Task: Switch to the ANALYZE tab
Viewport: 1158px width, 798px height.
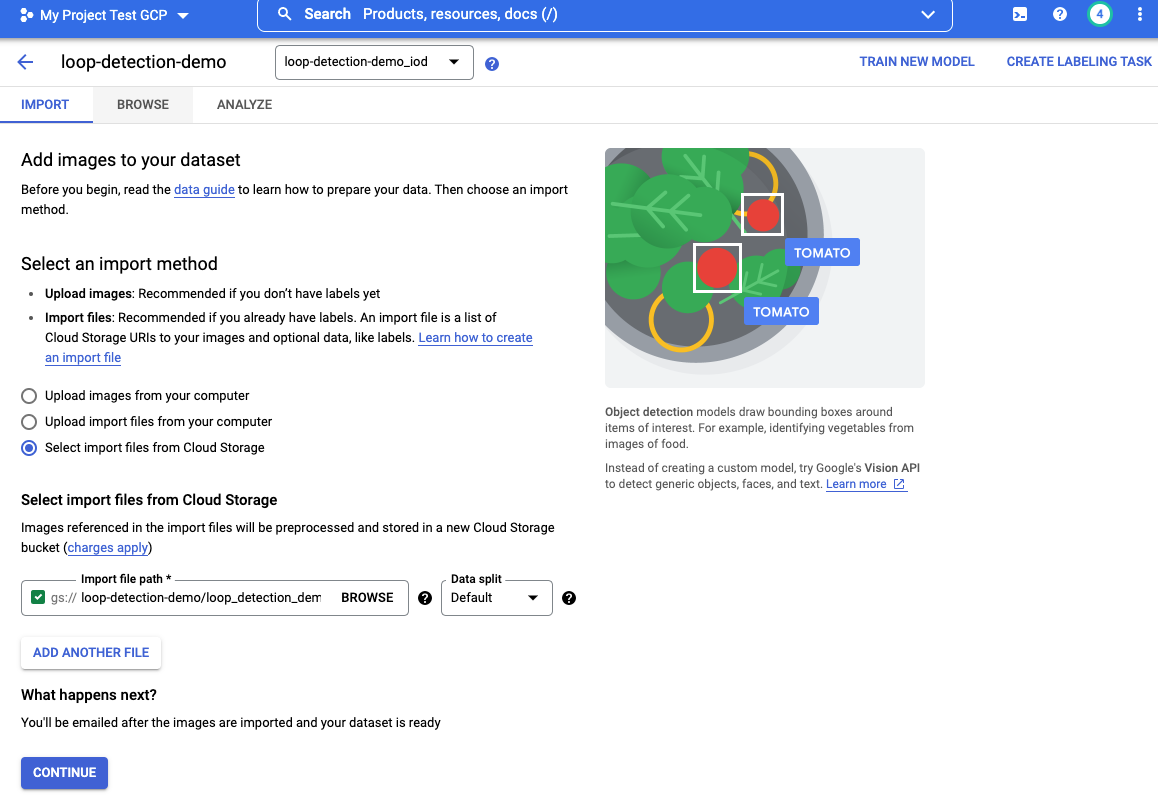Action: click(x=244, y=105)
